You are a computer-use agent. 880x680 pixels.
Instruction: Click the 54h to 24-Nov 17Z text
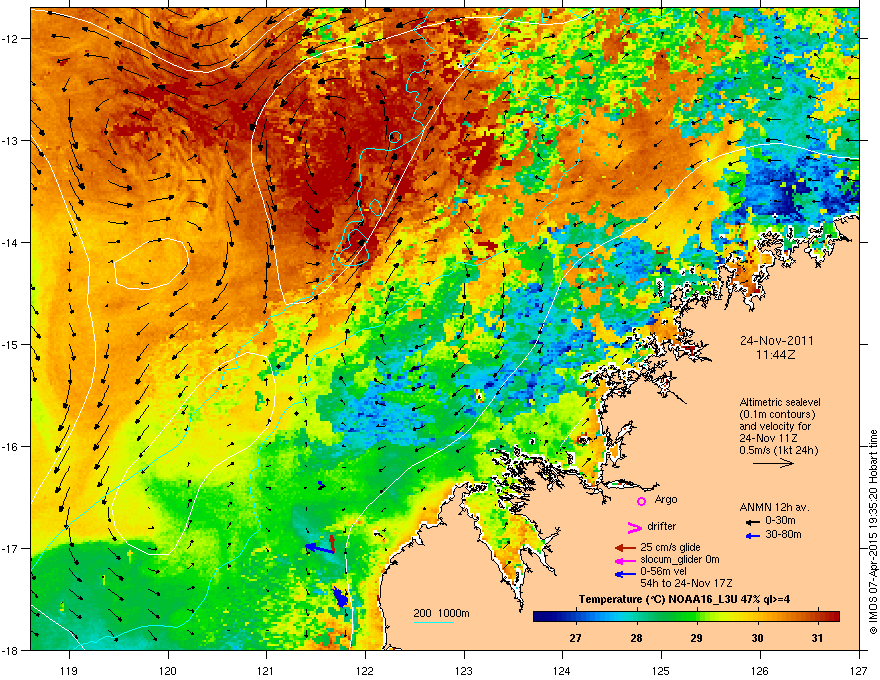[686, 583]
